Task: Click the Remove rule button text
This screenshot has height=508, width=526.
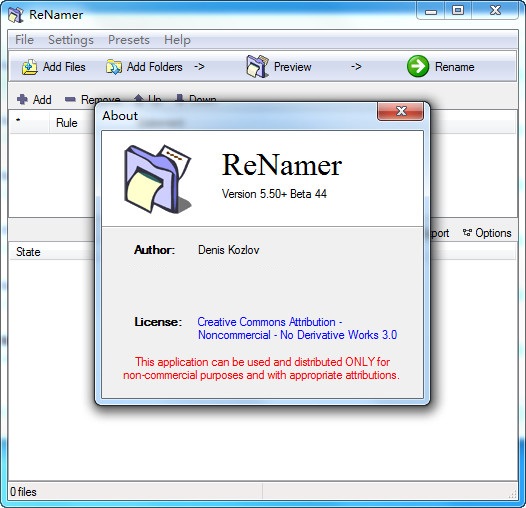Action: (101, 99)
